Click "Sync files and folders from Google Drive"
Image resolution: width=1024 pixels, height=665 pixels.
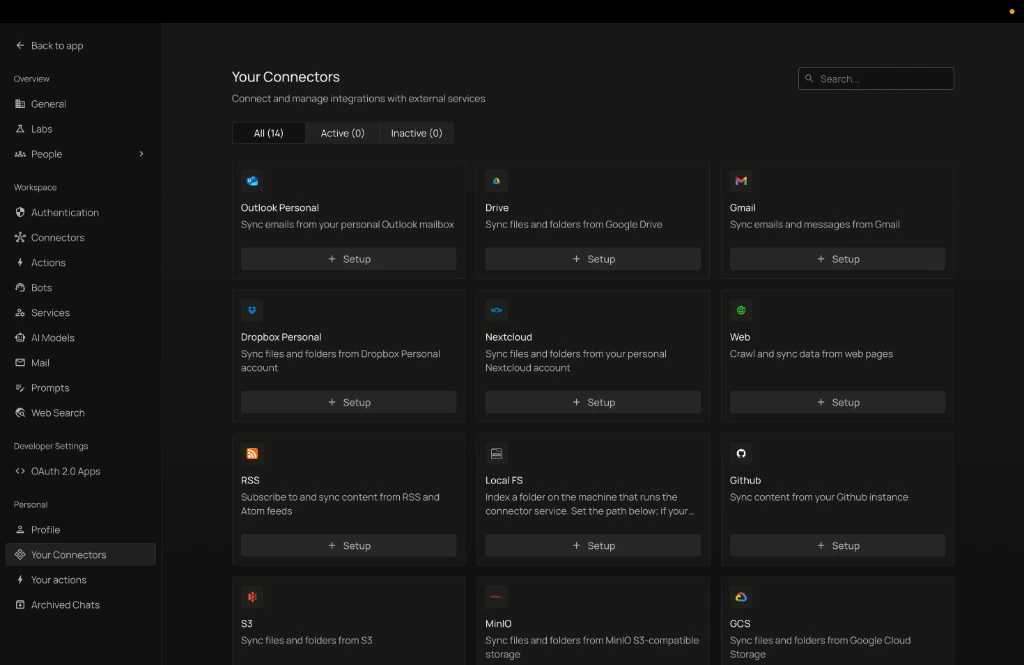click(x=573, y=224)
